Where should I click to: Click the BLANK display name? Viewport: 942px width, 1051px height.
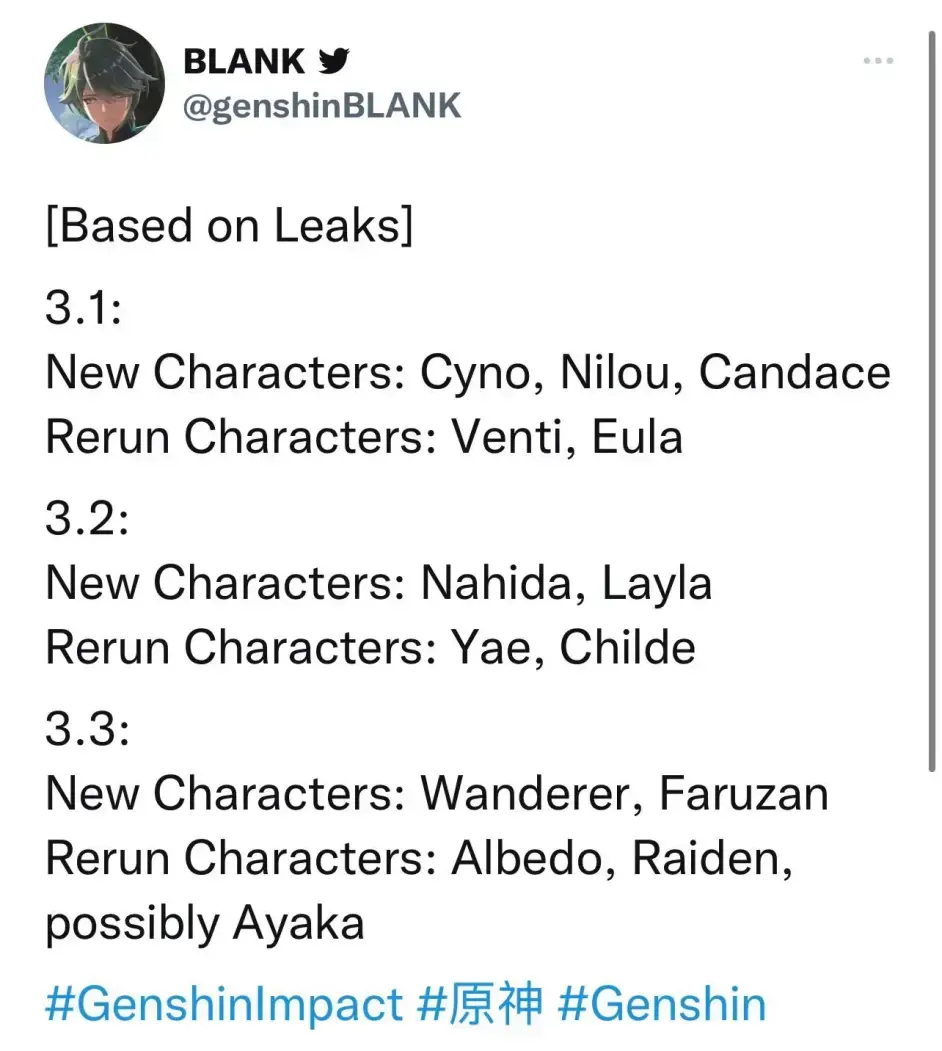pyautogui.click(x=244, y=62)
